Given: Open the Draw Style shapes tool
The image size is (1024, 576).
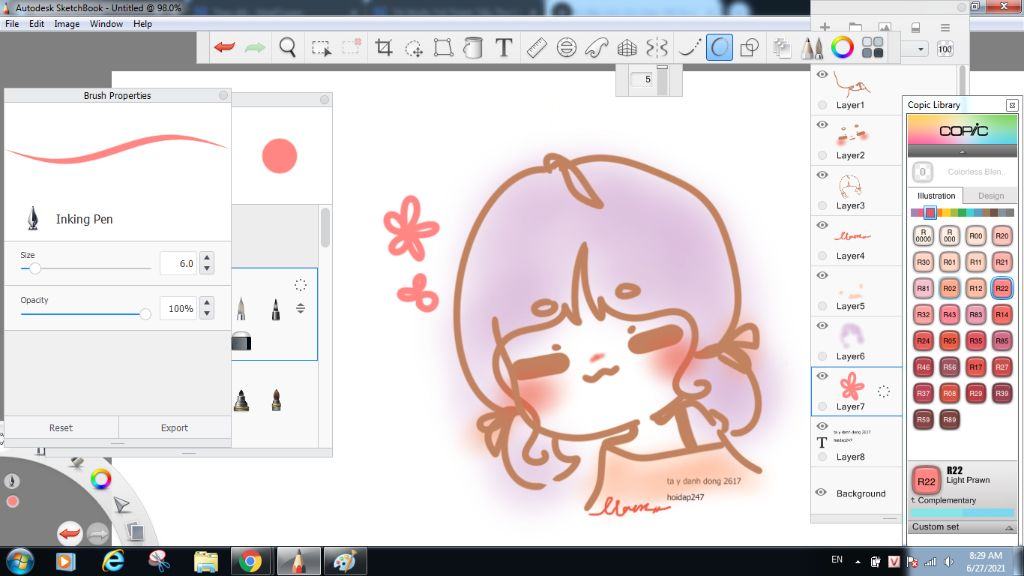Looking at the screenshot, I should [x=750, y=47].
